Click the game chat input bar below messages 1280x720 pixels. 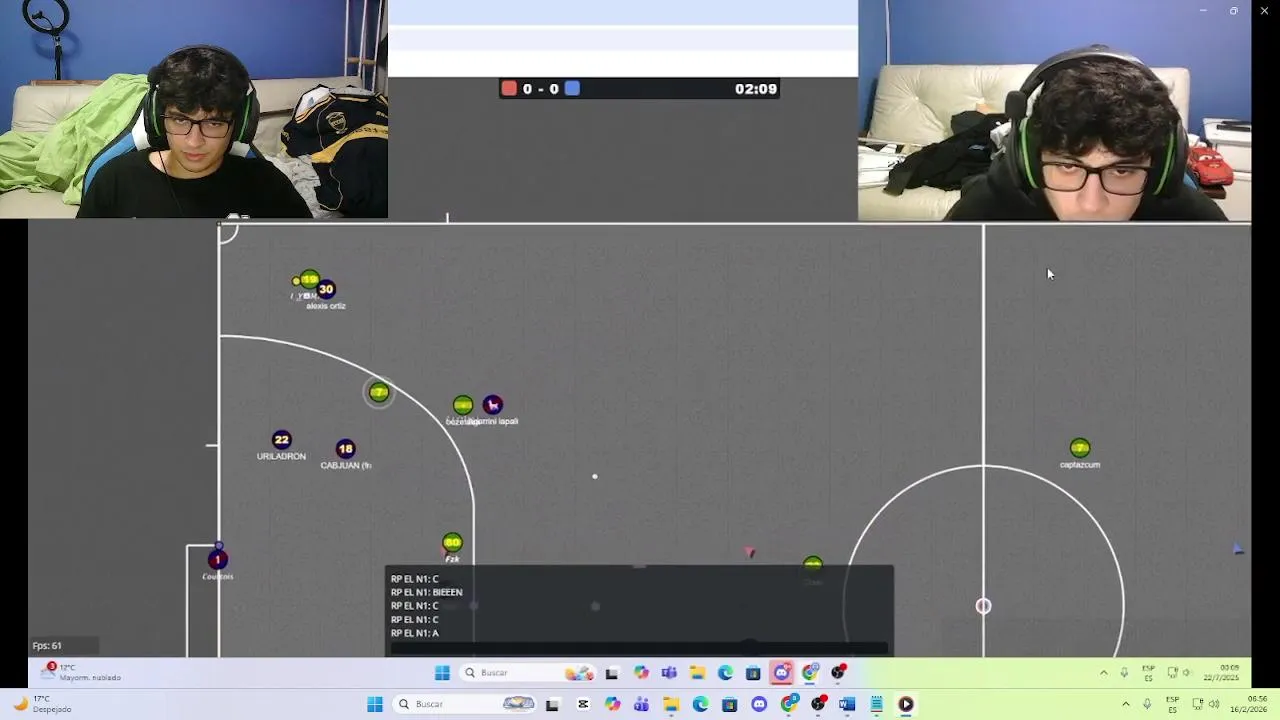(639, 648)
